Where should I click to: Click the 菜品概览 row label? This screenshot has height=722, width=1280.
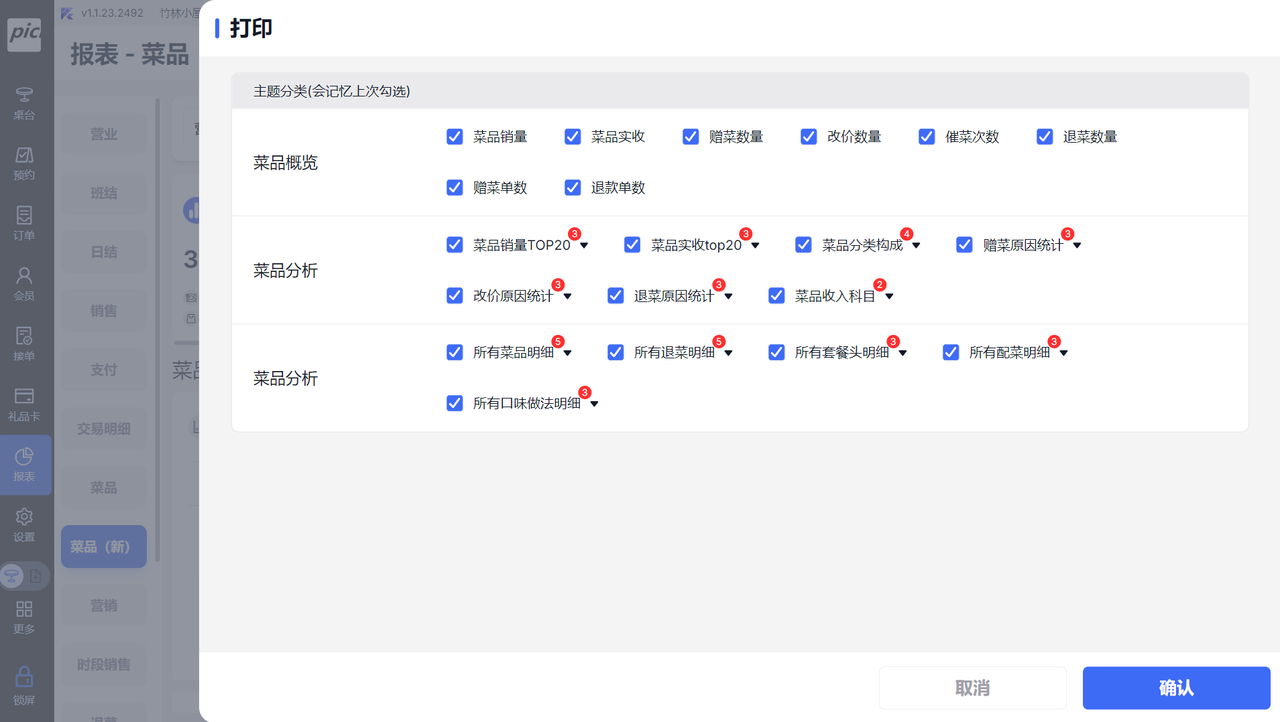point(286,163)
